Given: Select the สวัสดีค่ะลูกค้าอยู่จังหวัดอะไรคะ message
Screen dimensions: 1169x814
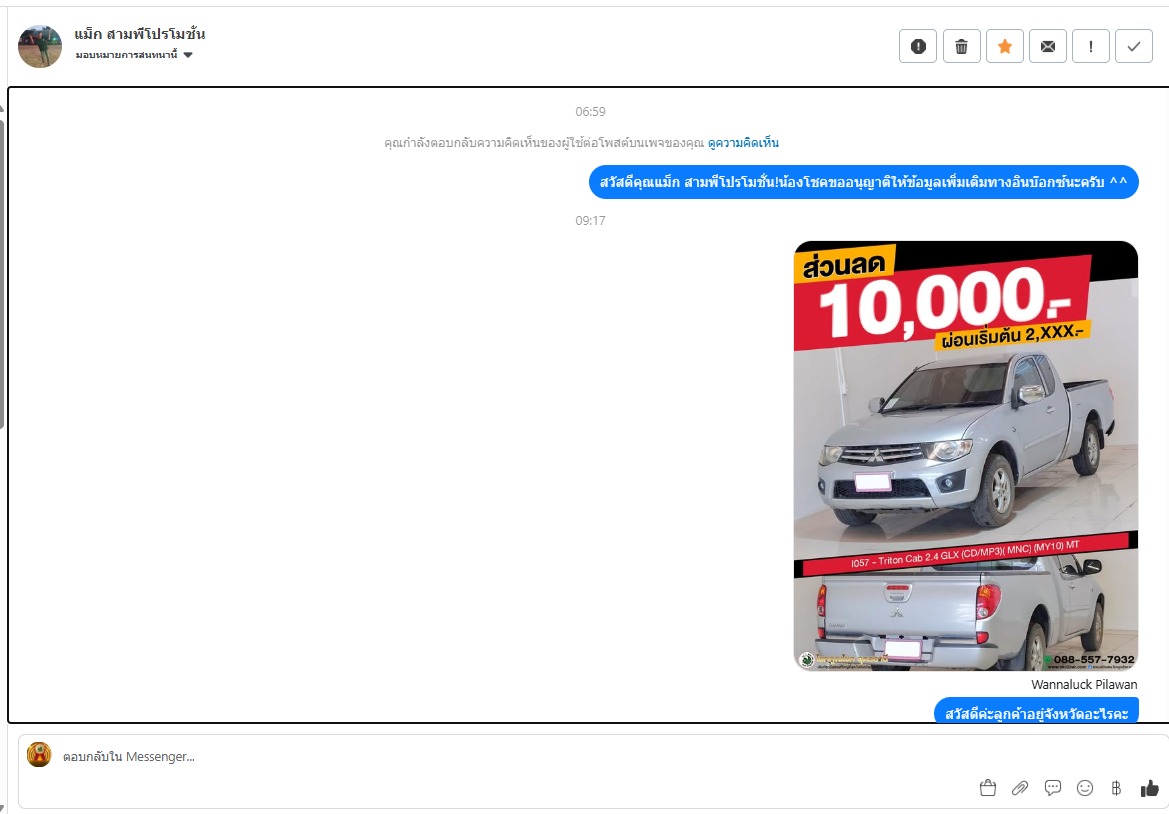Looking at the screenshot, I should (1036, 712).
